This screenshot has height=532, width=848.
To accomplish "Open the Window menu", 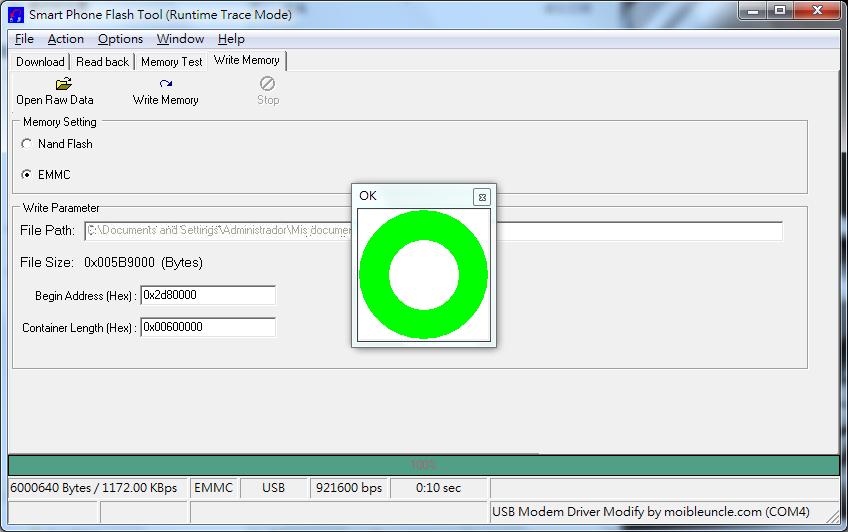I will click(x=180, y=39).
